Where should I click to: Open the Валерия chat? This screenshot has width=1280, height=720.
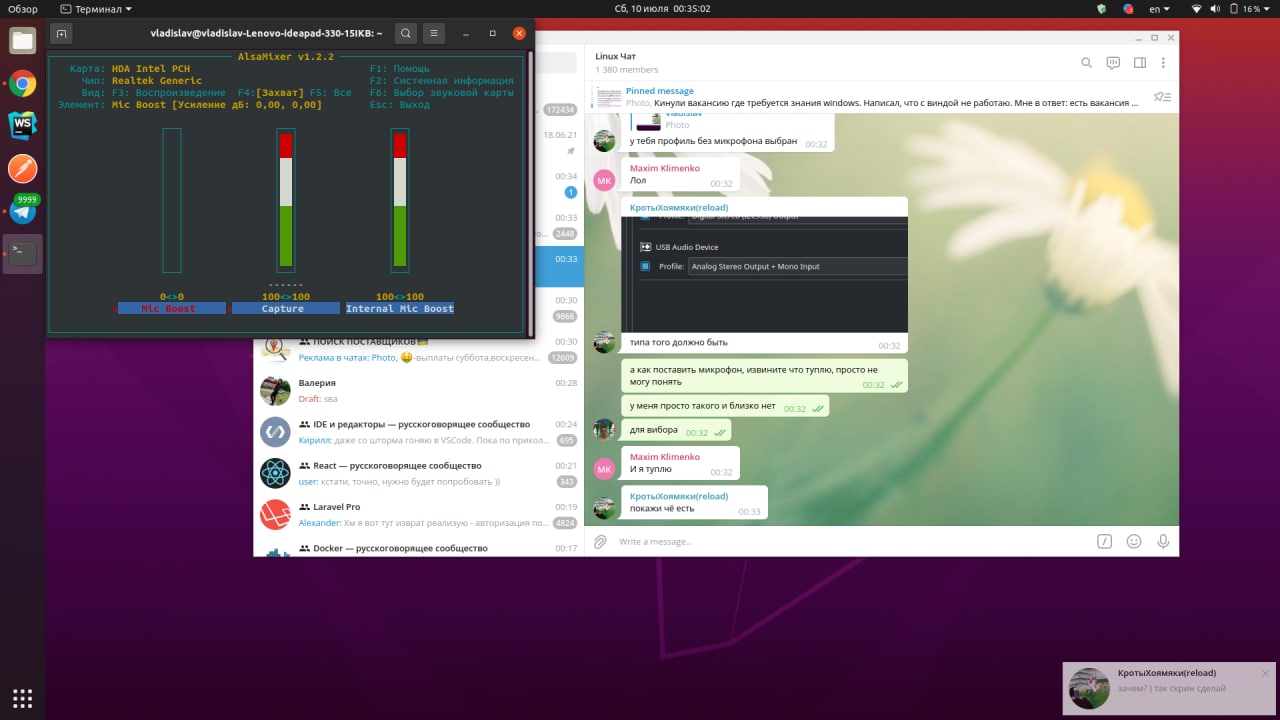click(x=418, y=390)
